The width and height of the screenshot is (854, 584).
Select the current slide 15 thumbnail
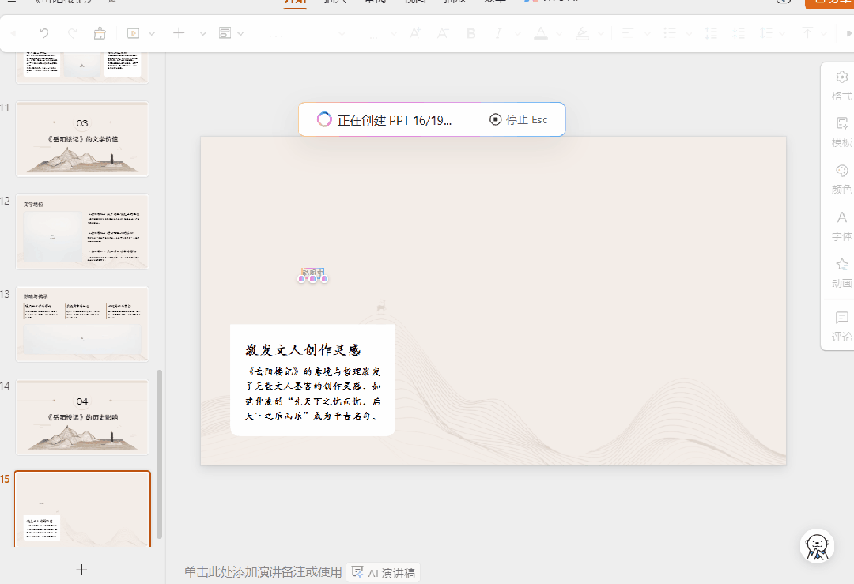click(x=82, y=509)
